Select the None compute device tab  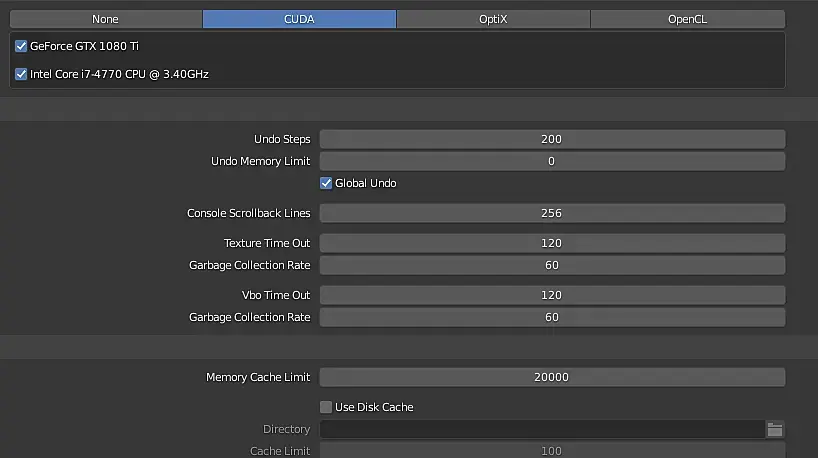[105, 19]
